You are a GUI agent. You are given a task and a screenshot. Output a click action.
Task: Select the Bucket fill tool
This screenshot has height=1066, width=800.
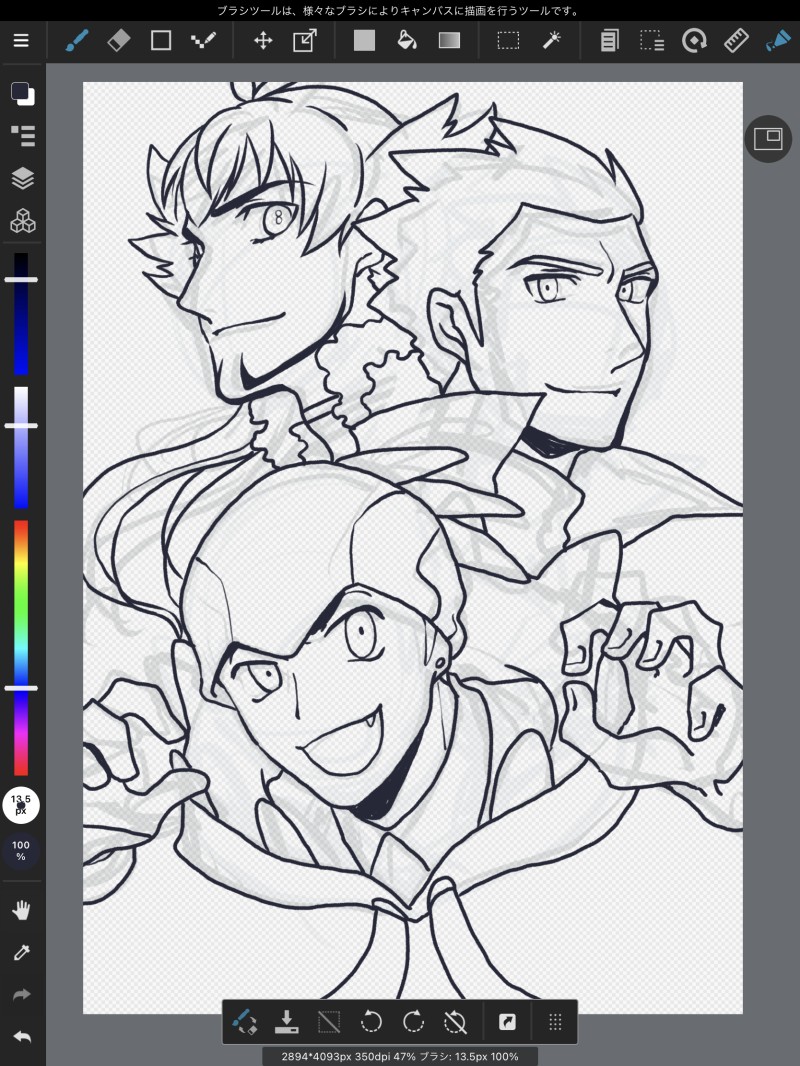406,41
